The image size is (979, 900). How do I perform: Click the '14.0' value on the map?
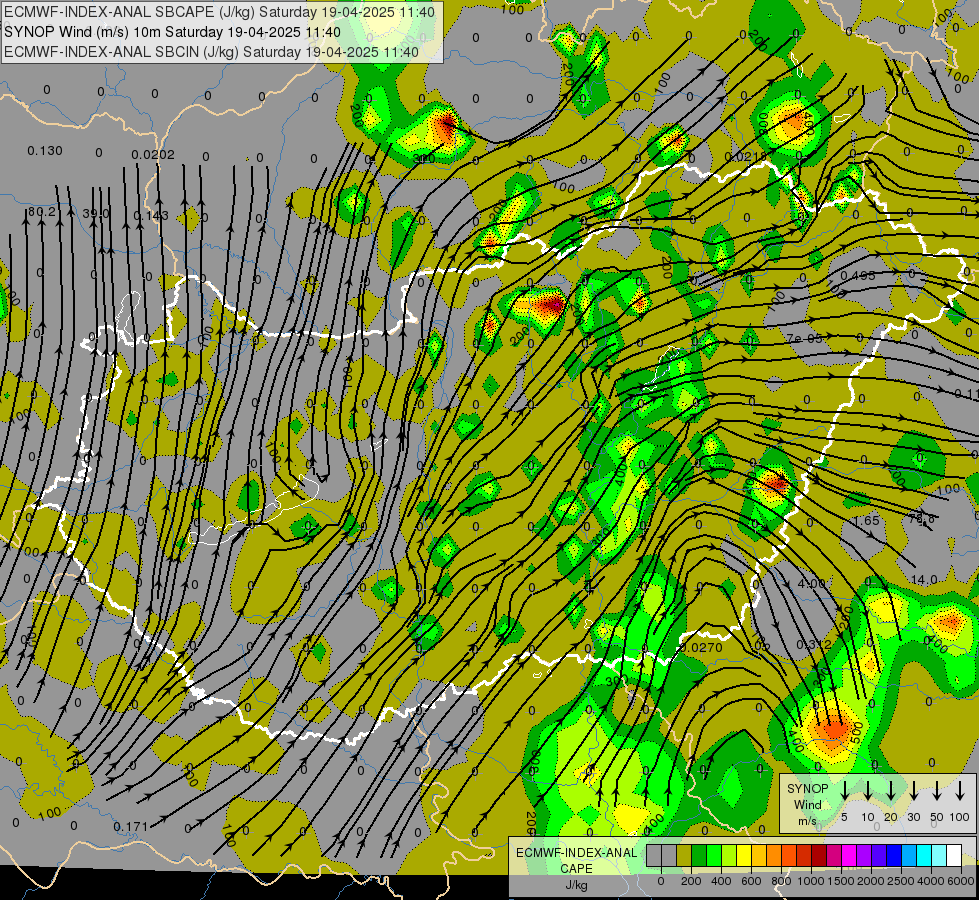coord(925,580)
